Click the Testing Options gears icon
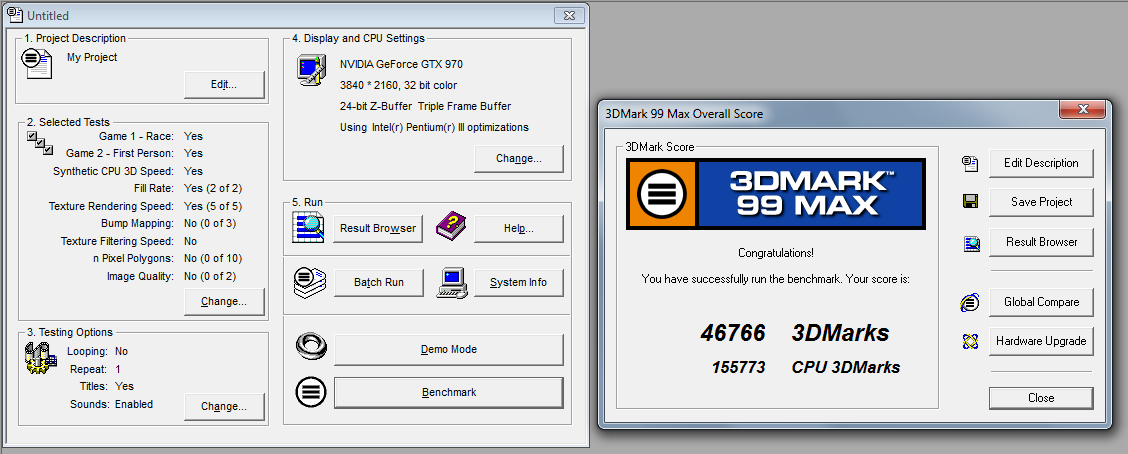This screenshot has height=454, width=1128. coord(41,358)
